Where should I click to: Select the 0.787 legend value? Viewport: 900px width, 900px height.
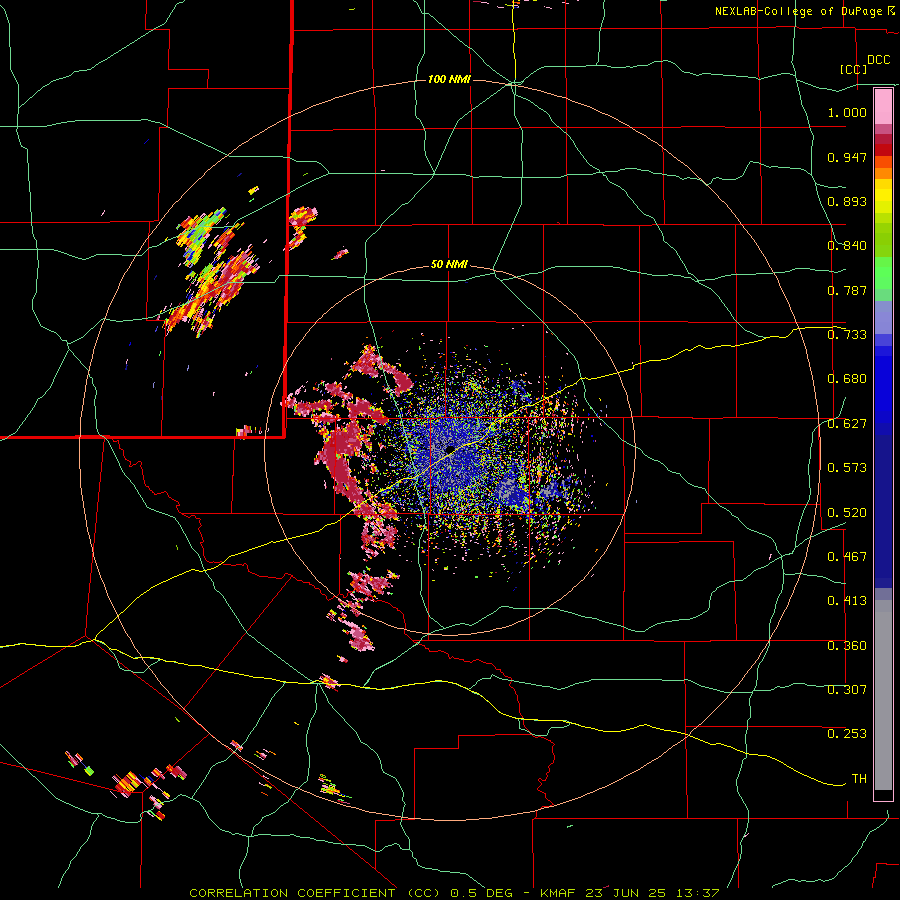(x=847, y=290)
